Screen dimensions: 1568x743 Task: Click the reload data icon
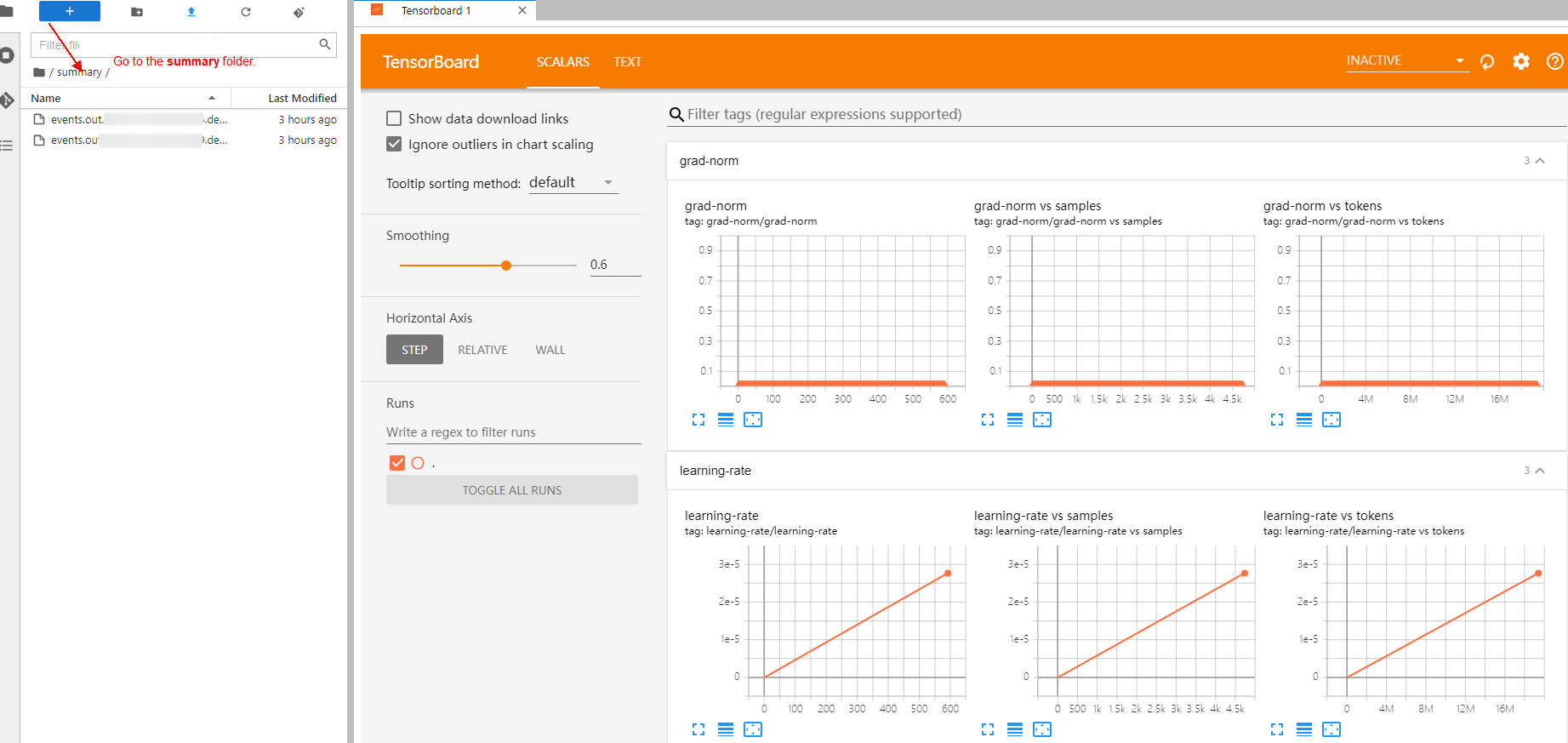coord(1487,61)
